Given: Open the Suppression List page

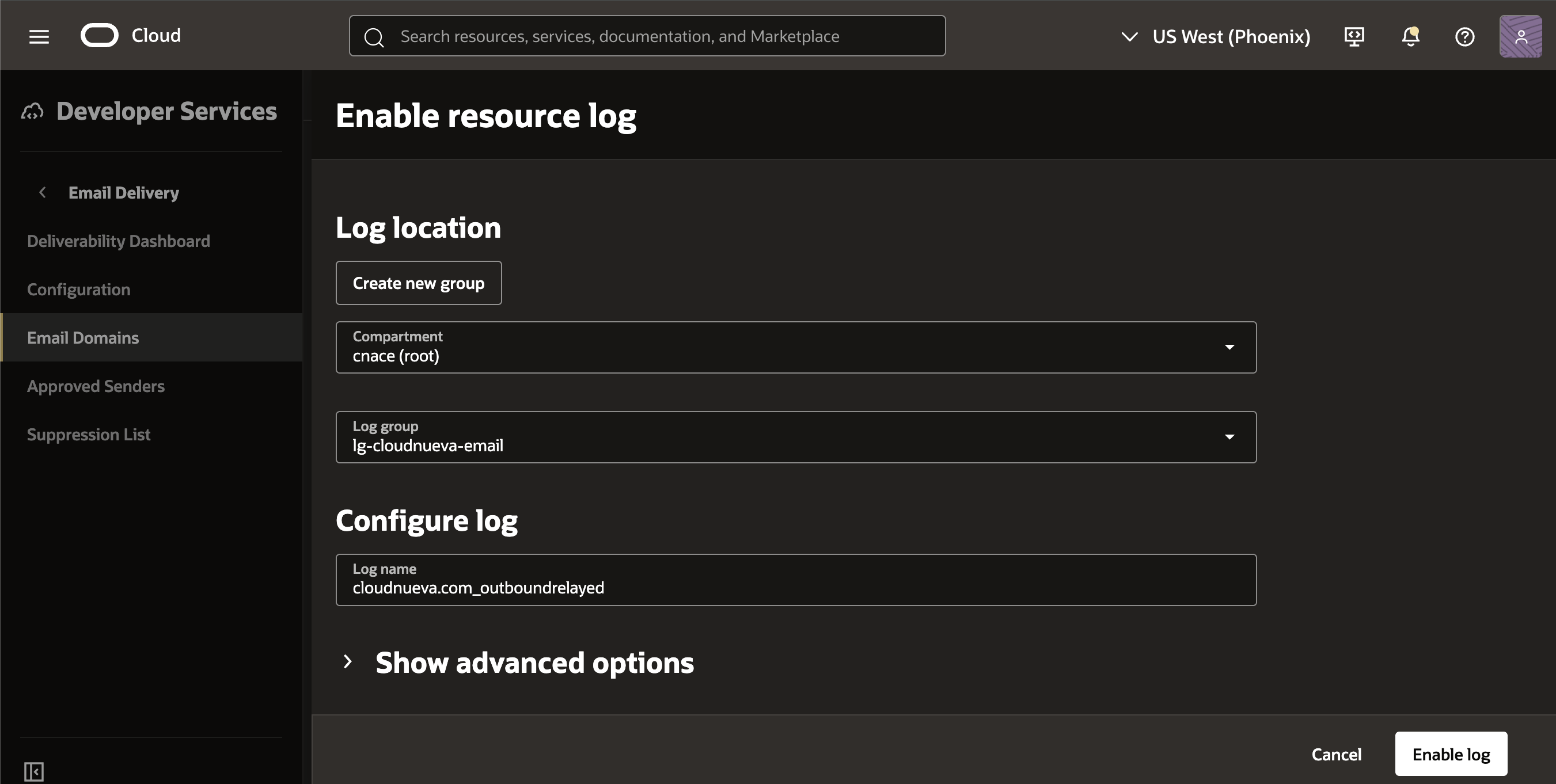Looking at the screenshot, I should pos(88,434).
